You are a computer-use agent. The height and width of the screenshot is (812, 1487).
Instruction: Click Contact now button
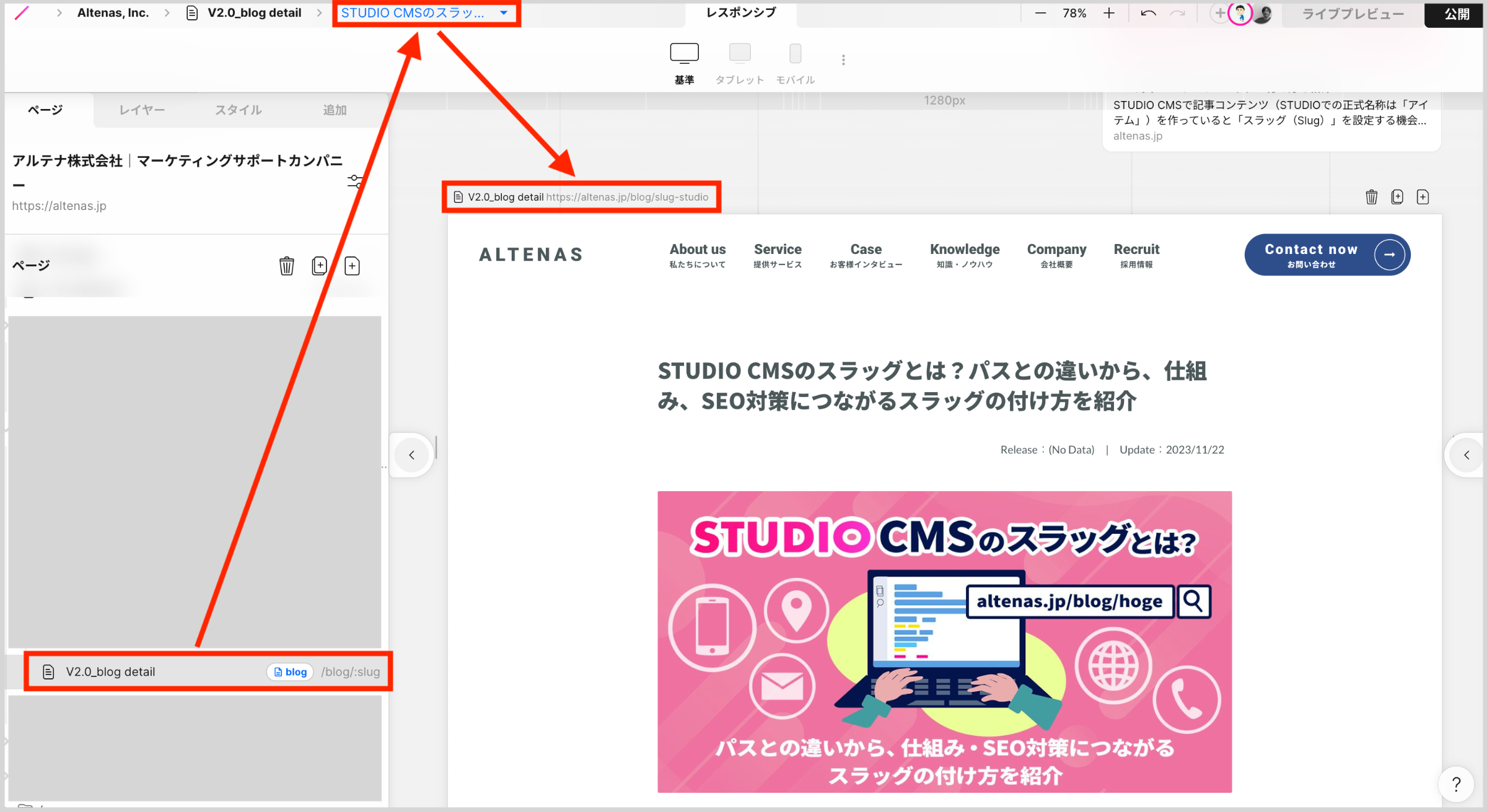click(1327, 255)
